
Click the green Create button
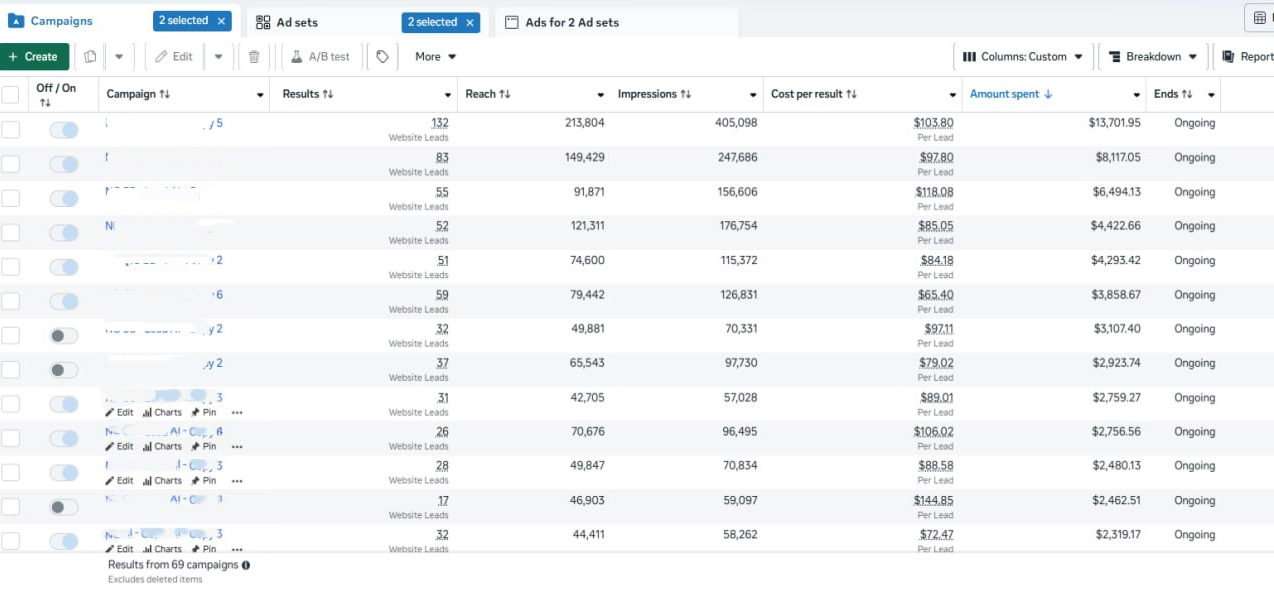[x=34, y=57]
